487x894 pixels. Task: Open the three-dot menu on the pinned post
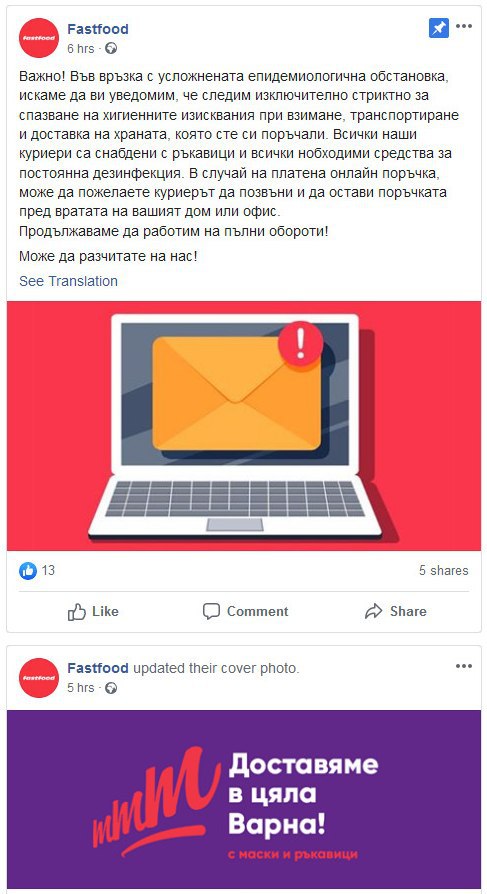[464, 27]
